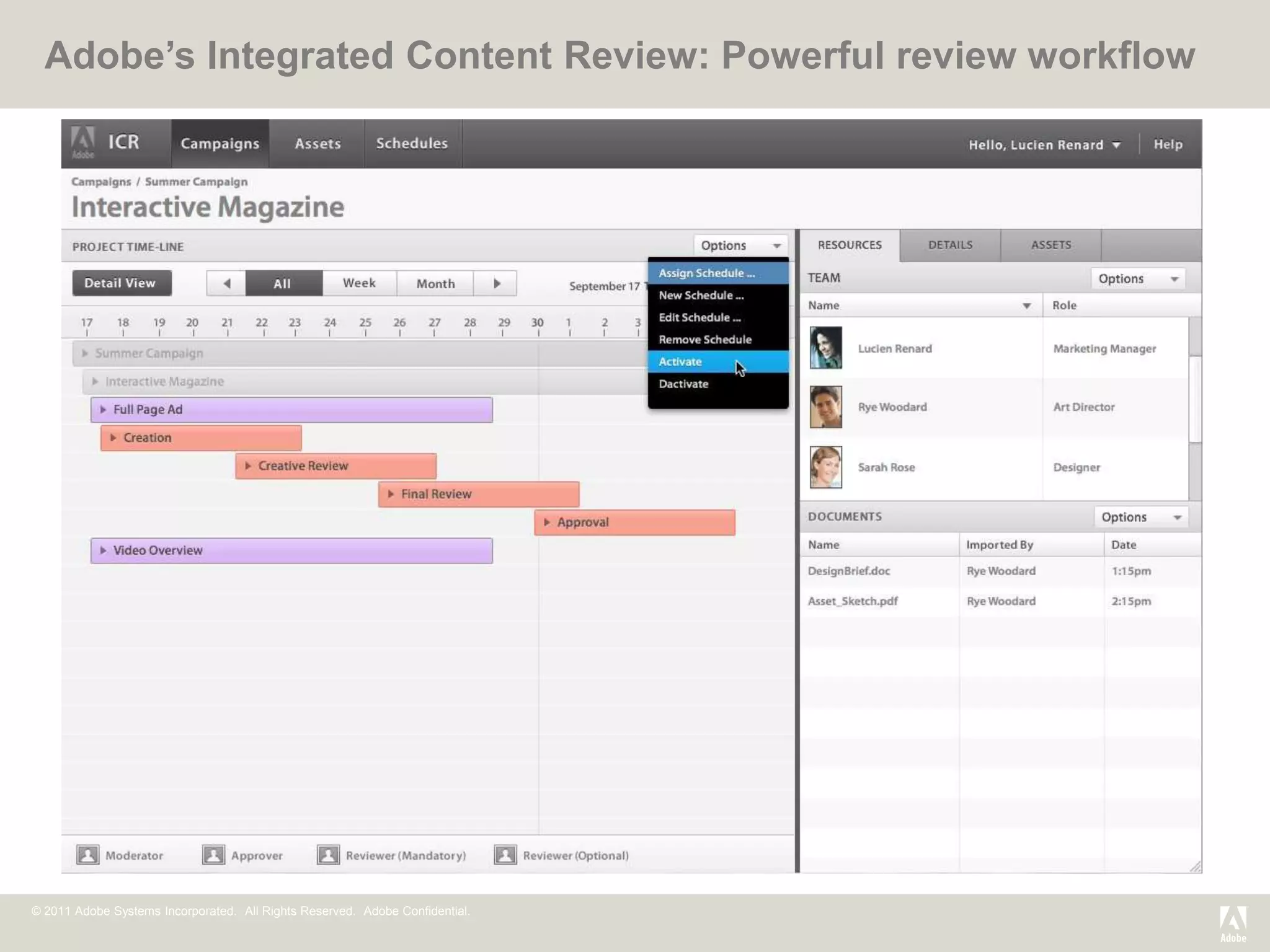This screenshot has height=952, width=1270.
Task: Select the All timeline range
Action: coord(283,283)
